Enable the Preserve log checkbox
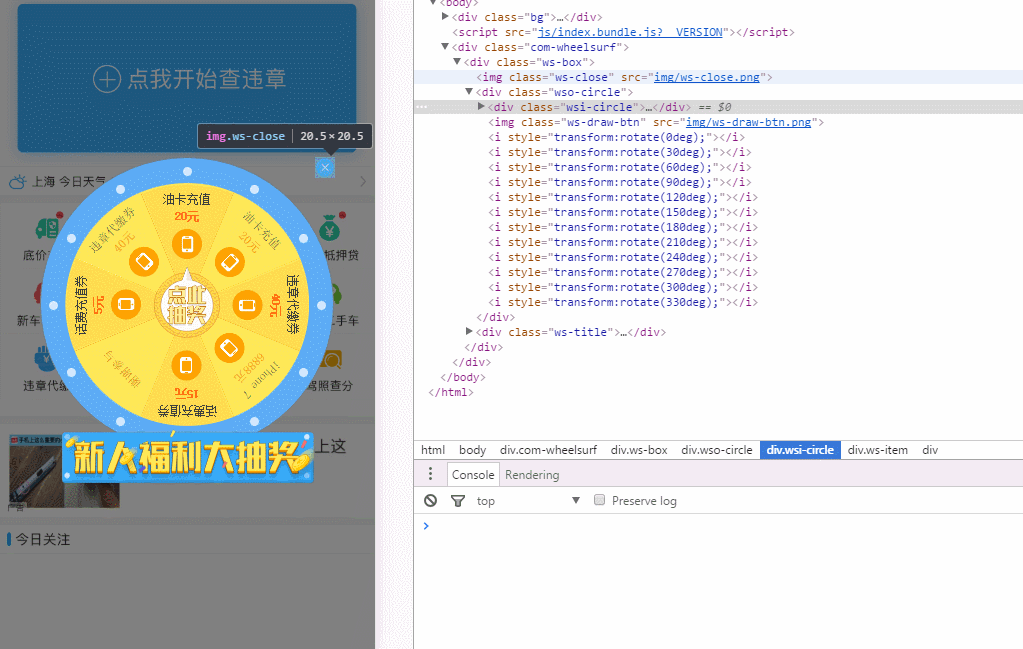The height and width of the screenshot is (649, 1023). (600, 500)
